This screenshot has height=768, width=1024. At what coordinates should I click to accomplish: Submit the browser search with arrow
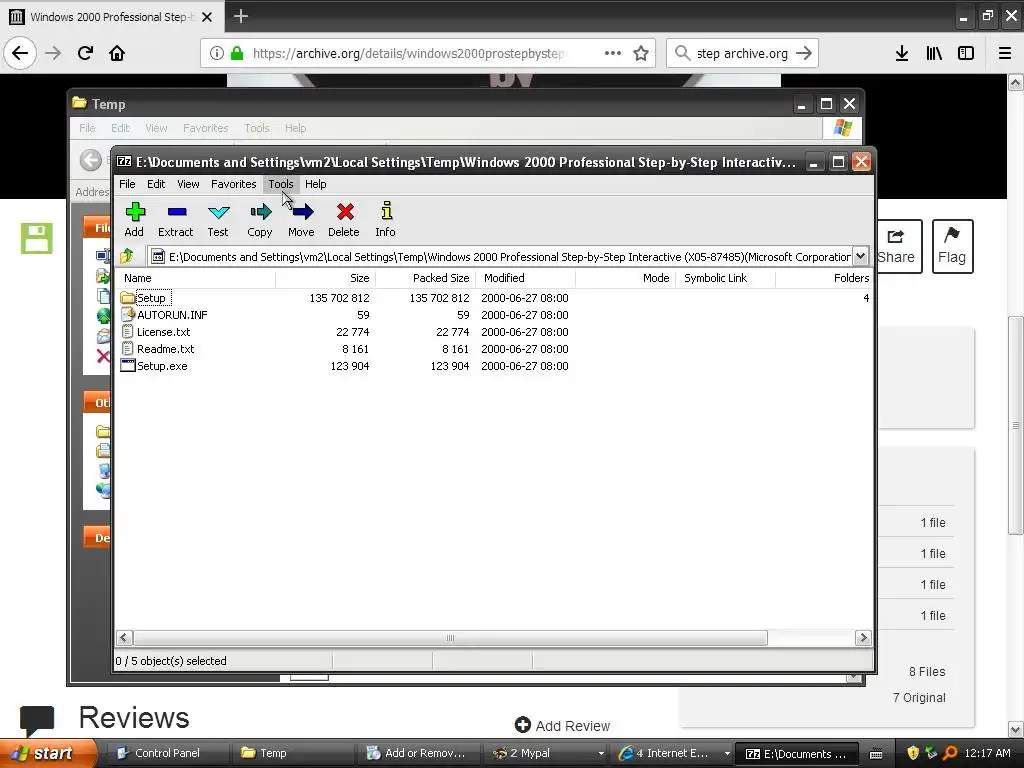(804, 54)
